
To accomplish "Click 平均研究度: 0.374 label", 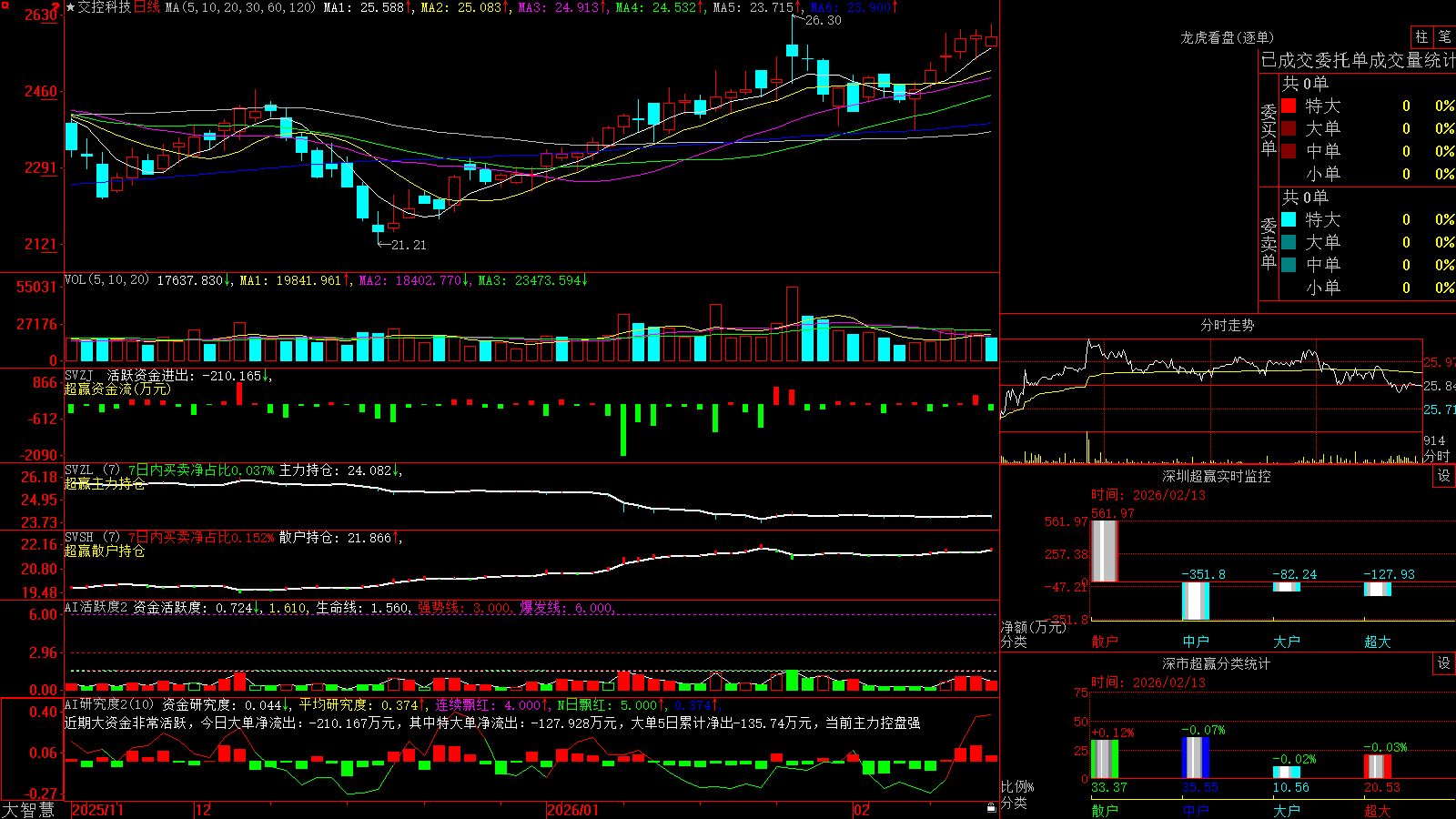I will (x=362, y=704).
